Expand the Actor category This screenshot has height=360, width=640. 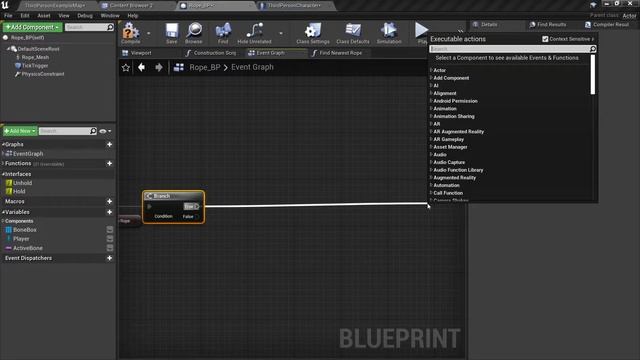pos(431,70)
